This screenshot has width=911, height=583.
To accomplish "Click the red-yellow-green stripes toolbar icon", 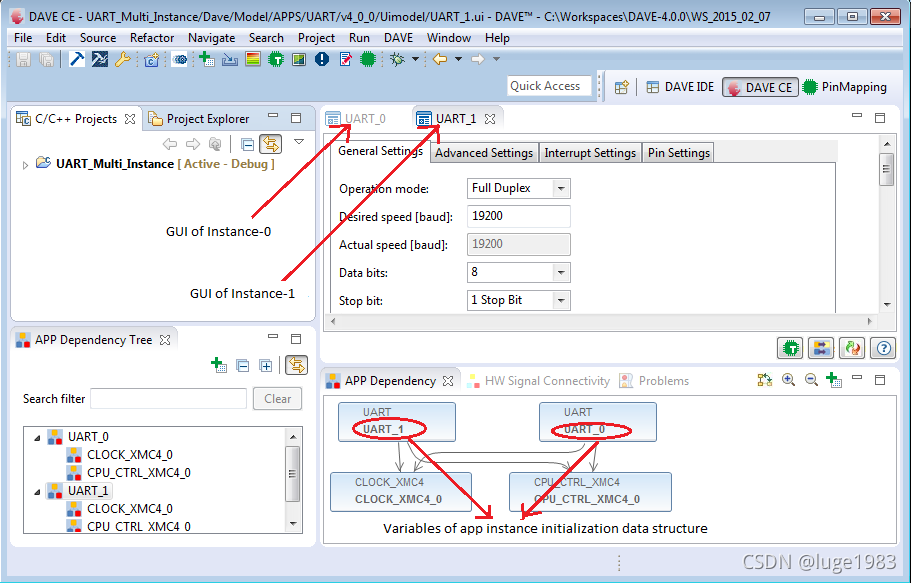I will (x=253, y=59).
